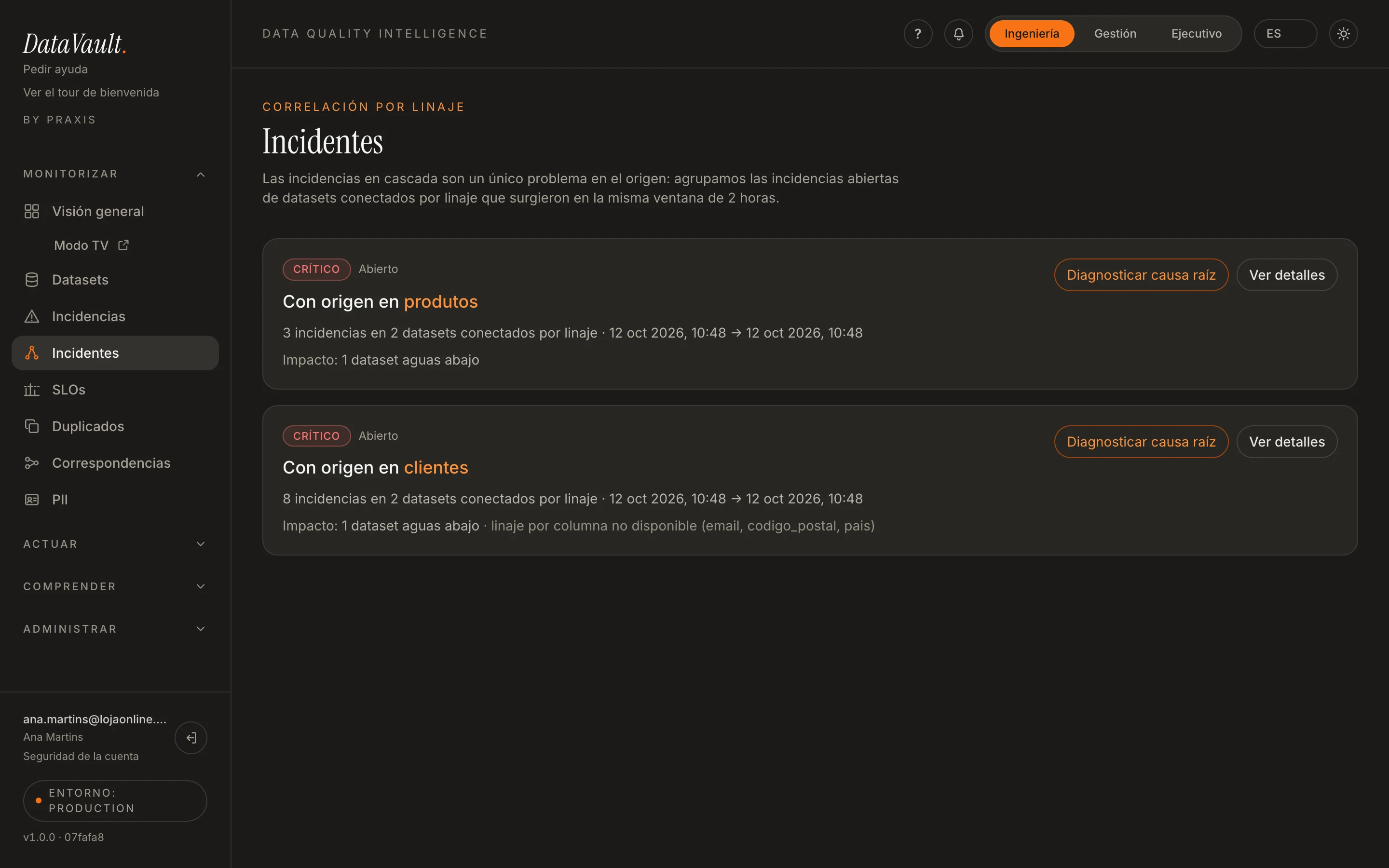Collapse the MONITORIZAR section
This screenshot has height=868, width=1389.
115,174
